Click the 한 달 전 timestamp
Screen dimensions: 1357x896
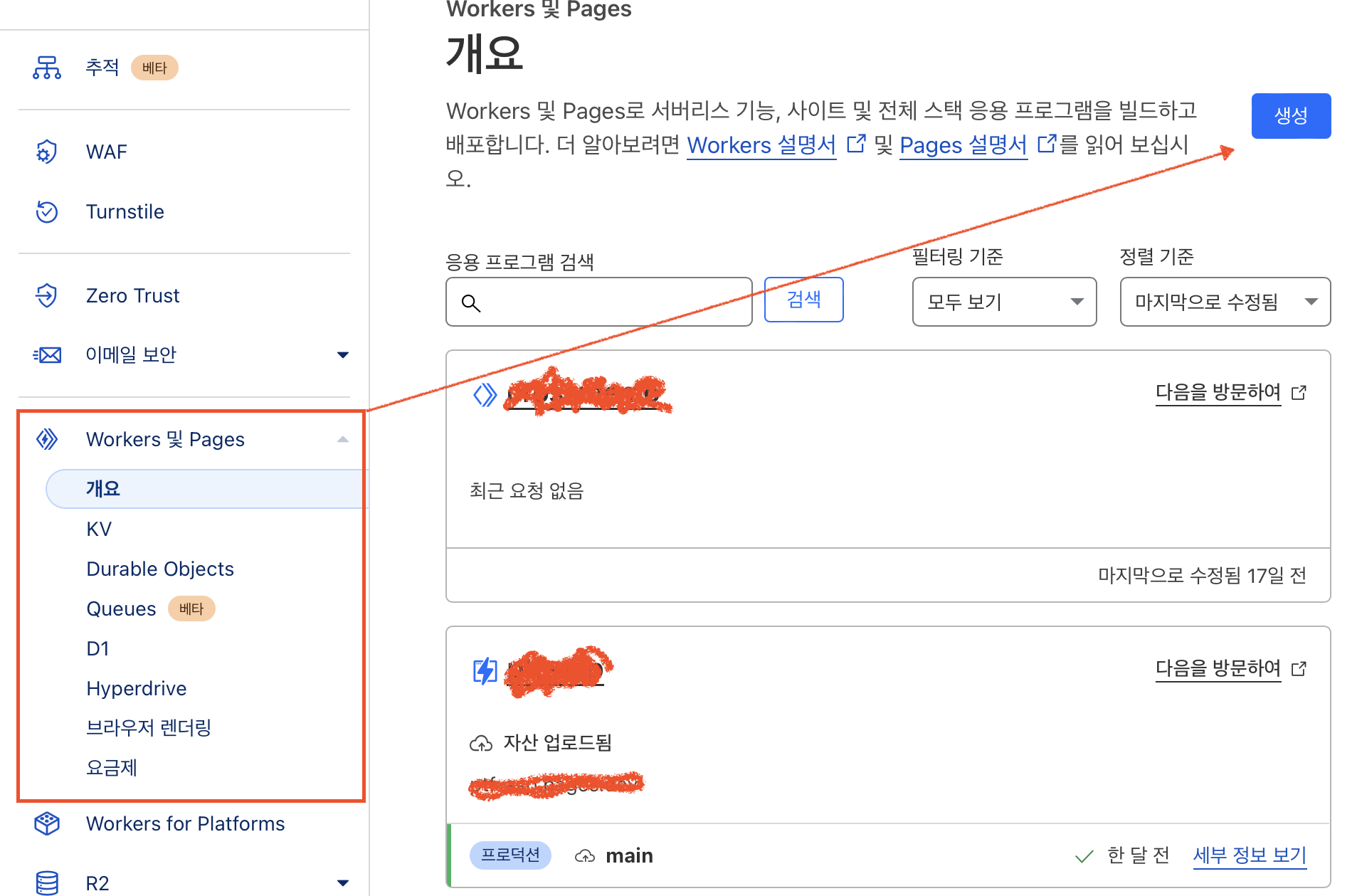(x=1139, y=855)
